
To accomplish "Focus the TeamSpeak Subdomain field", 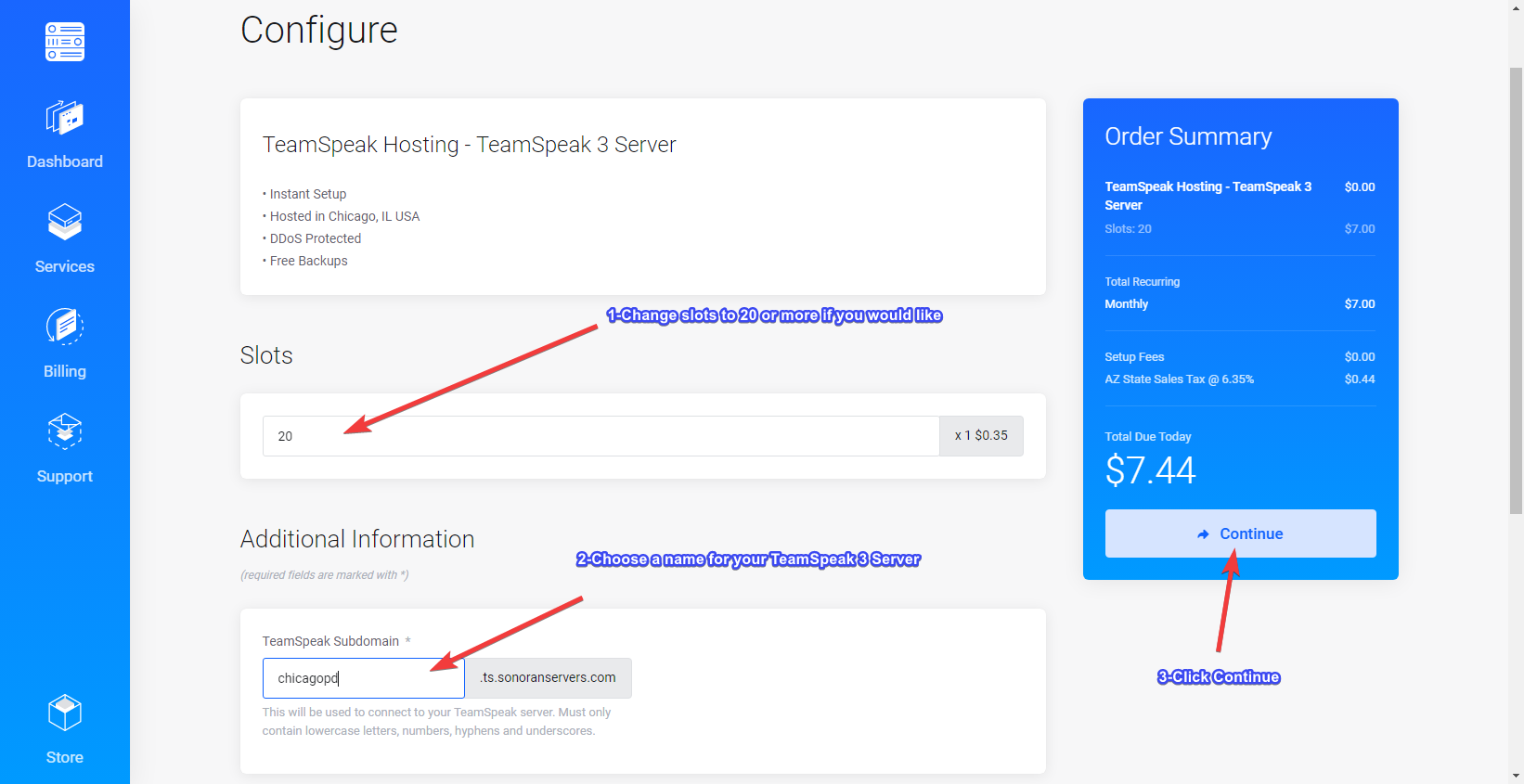I will (x=364, y=678).
